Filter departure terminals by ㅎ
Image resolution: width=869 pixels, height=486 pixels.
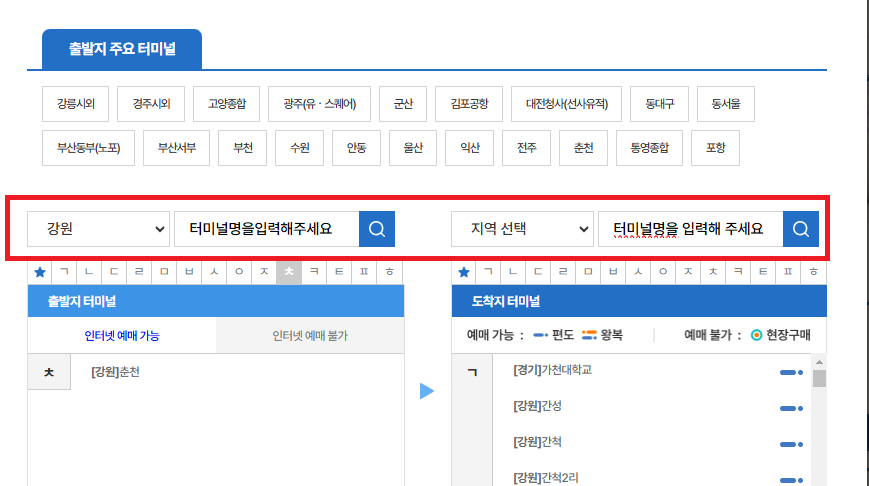(390, 272)
